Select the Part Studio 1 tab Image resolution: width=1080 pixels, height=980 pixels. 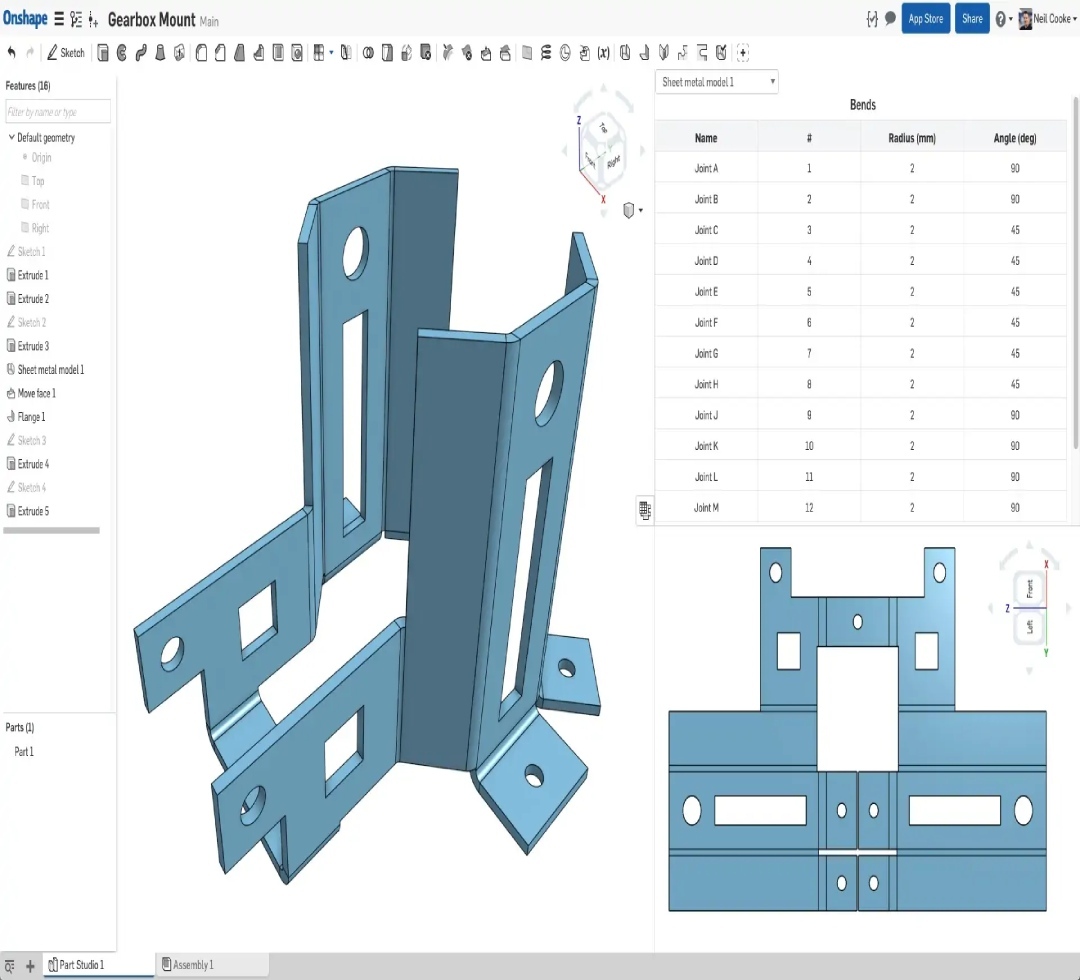80,965
